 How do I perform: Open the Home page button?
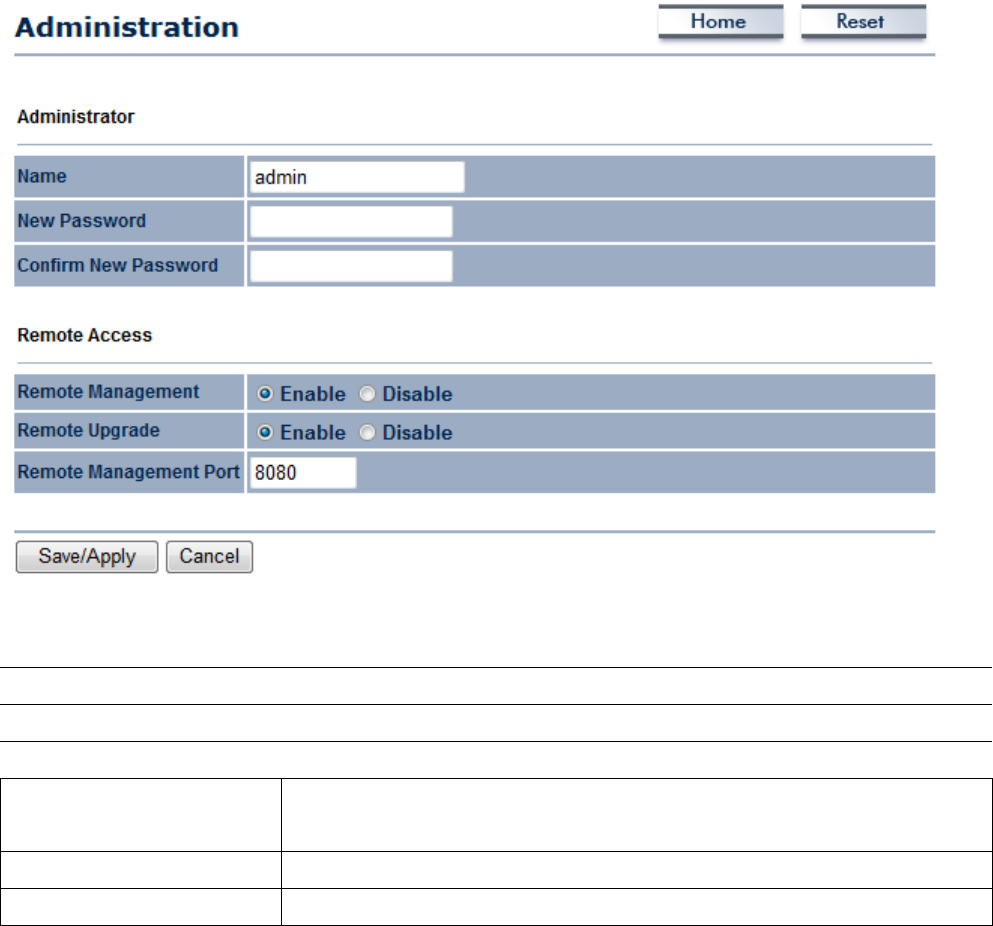coord(721,22)
